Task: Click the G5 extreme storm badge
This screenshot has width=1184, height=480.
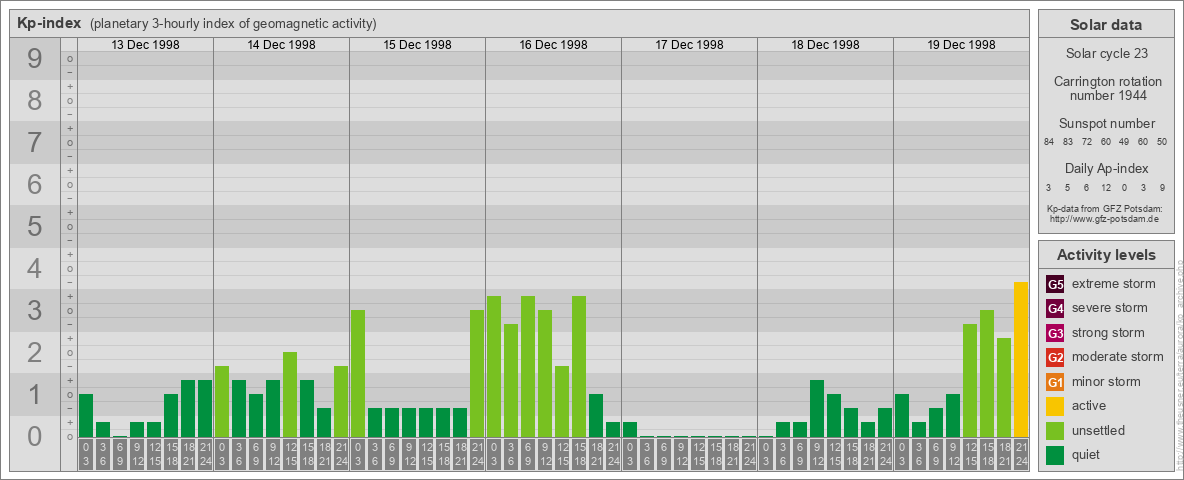Action: (1055, 284)
